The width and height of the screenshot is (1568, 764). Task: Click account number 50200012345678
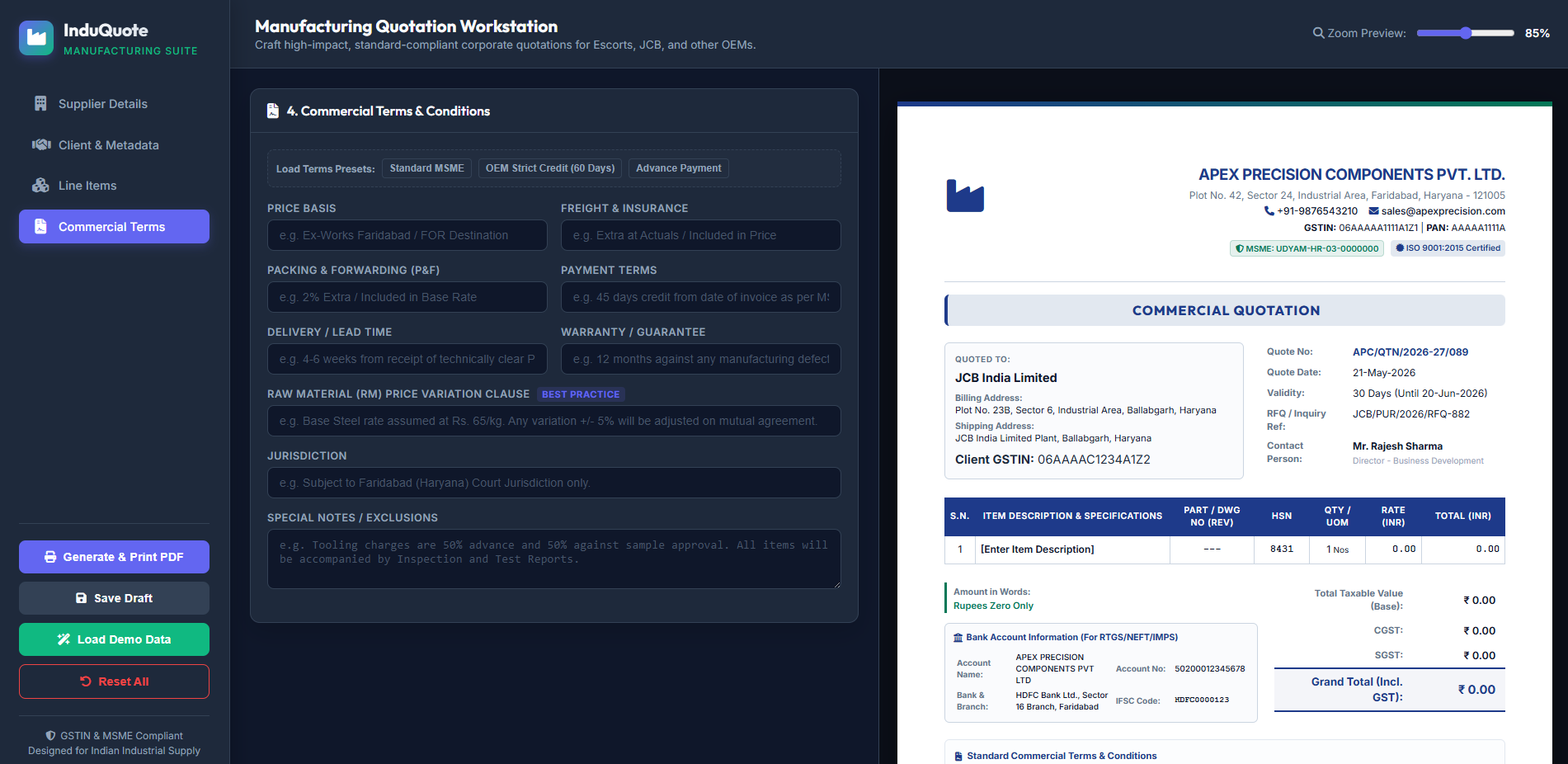pyautogui.click(x=1210, y=669)
